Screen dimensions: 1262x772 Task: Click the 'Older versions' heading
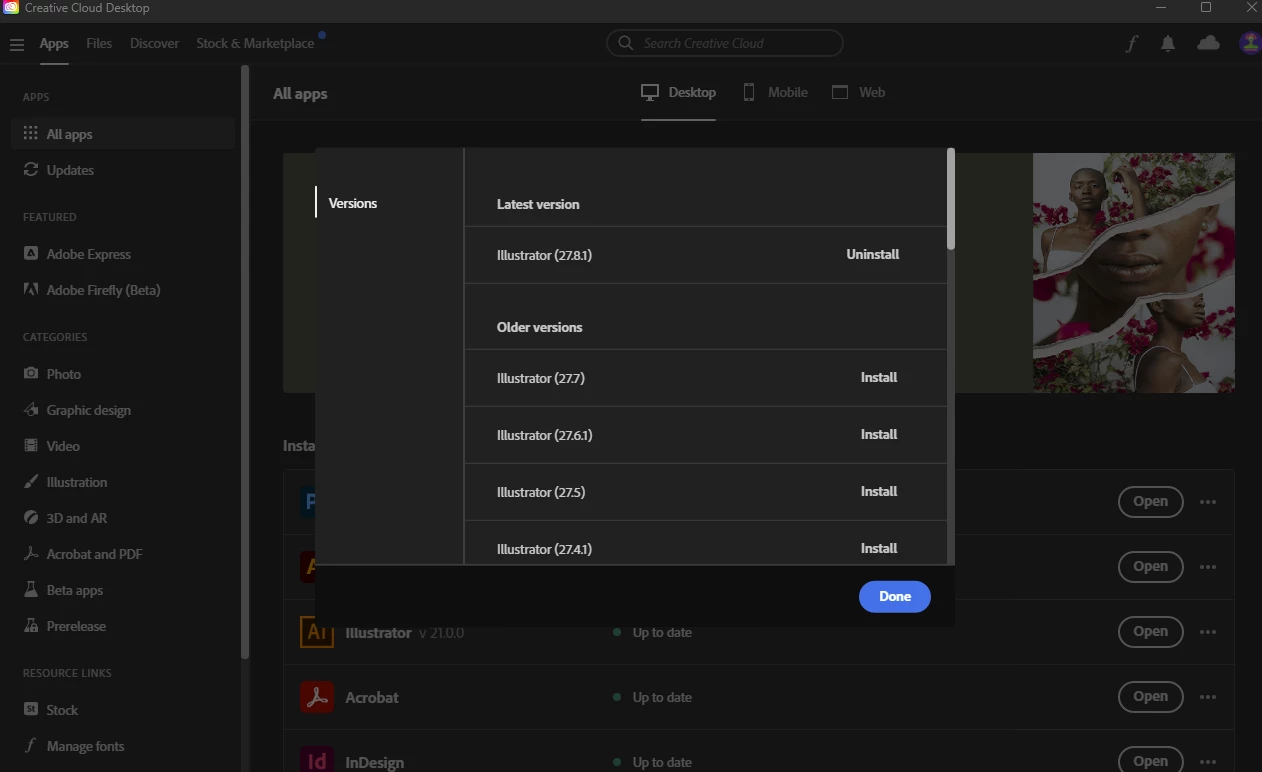coord(539,327)
